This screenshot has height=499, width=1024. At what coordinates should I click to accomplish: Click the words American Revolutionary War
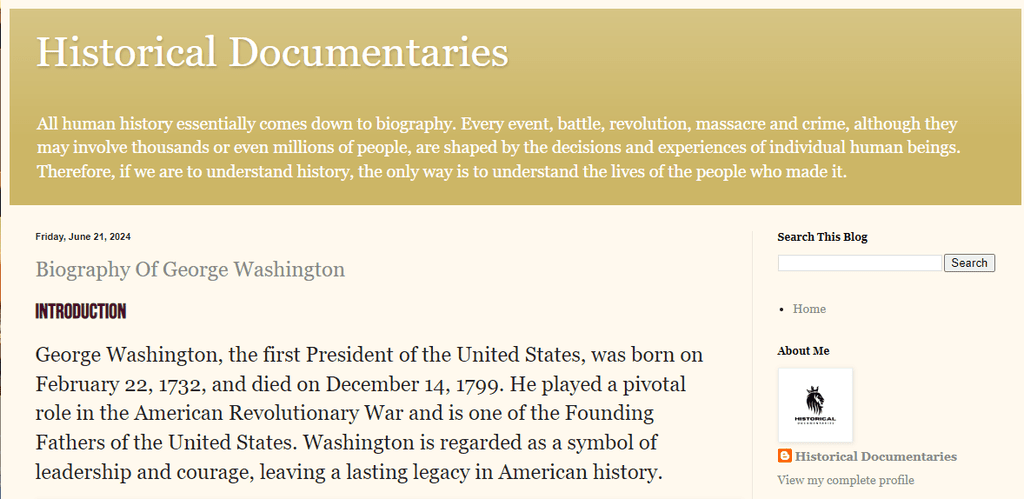(270, 413)
